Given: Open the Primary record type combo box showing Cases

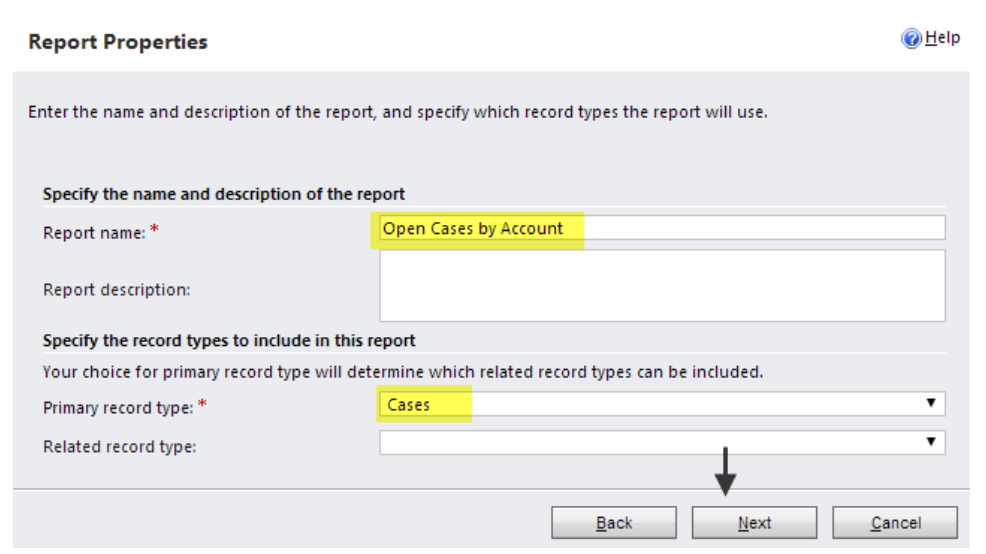Looking at the screenshot, I should click(662, 404).
